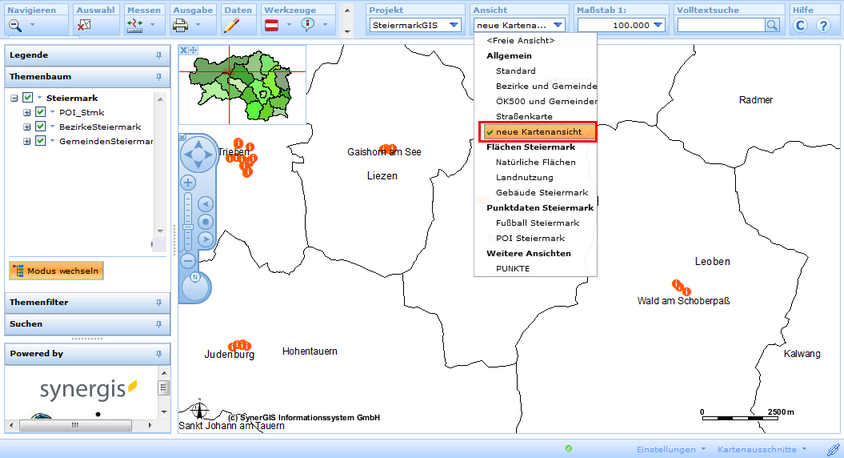This screenshot has height=458, width=844.
Task: Activate the info speech-bubble tool in Werkzeuge
Action: click(x=308, y=25)
